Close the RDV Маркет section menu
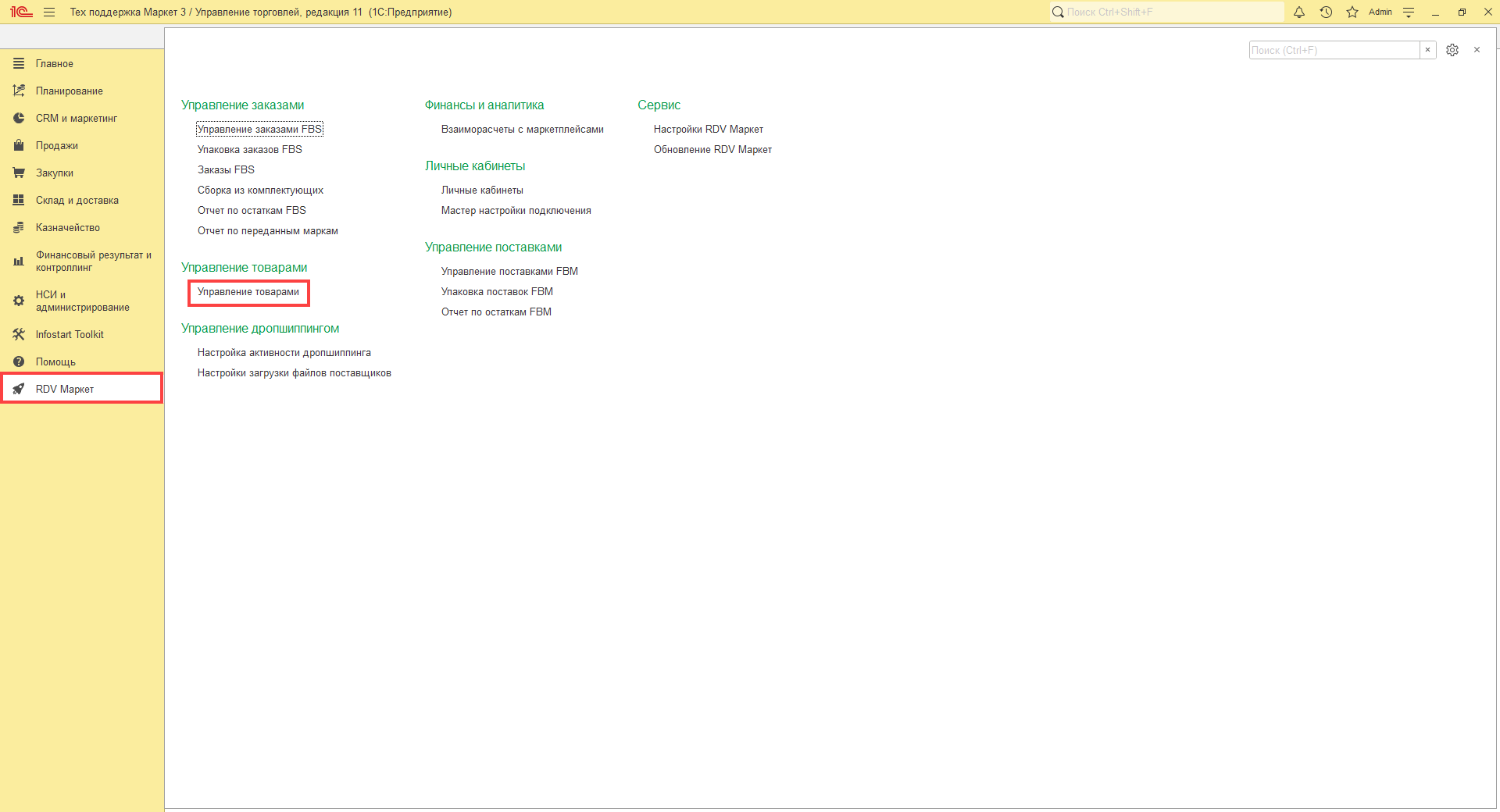Screen dimensions: 1500x812 pyautogui.click(x=1477, y=50)
